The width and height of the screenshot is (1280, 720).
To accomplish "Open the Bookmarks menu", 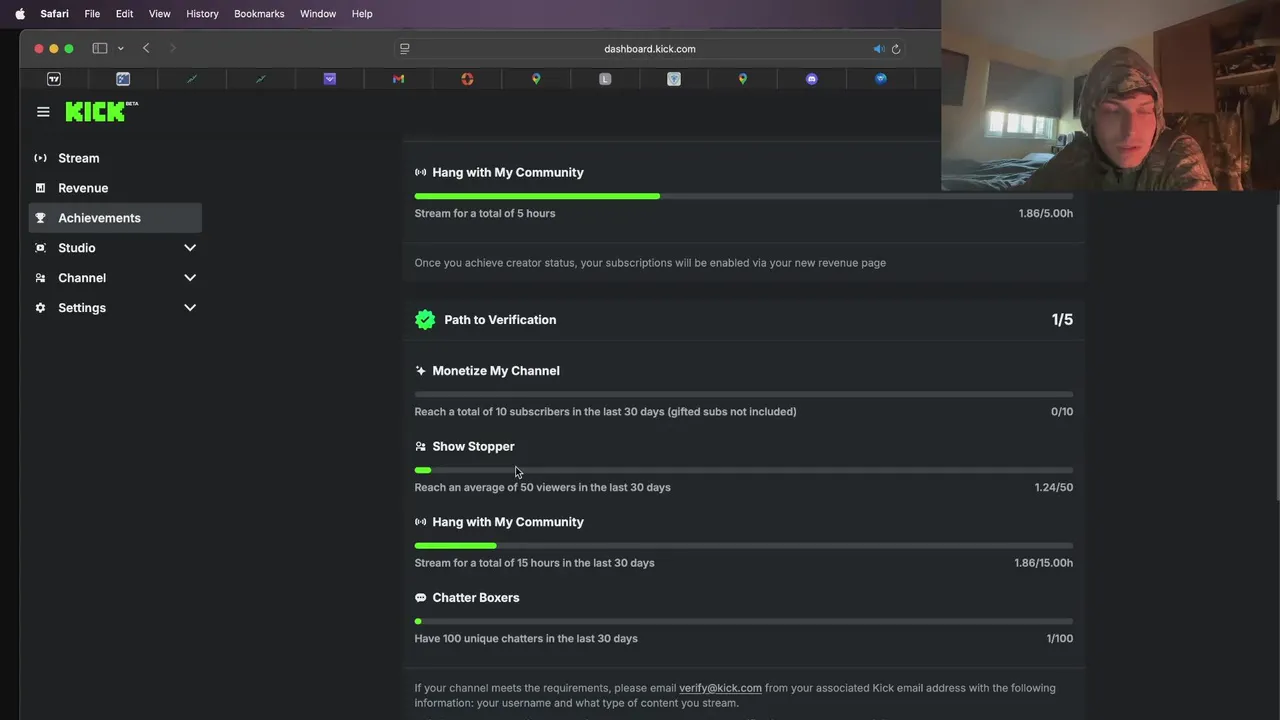I will (259, 14).
